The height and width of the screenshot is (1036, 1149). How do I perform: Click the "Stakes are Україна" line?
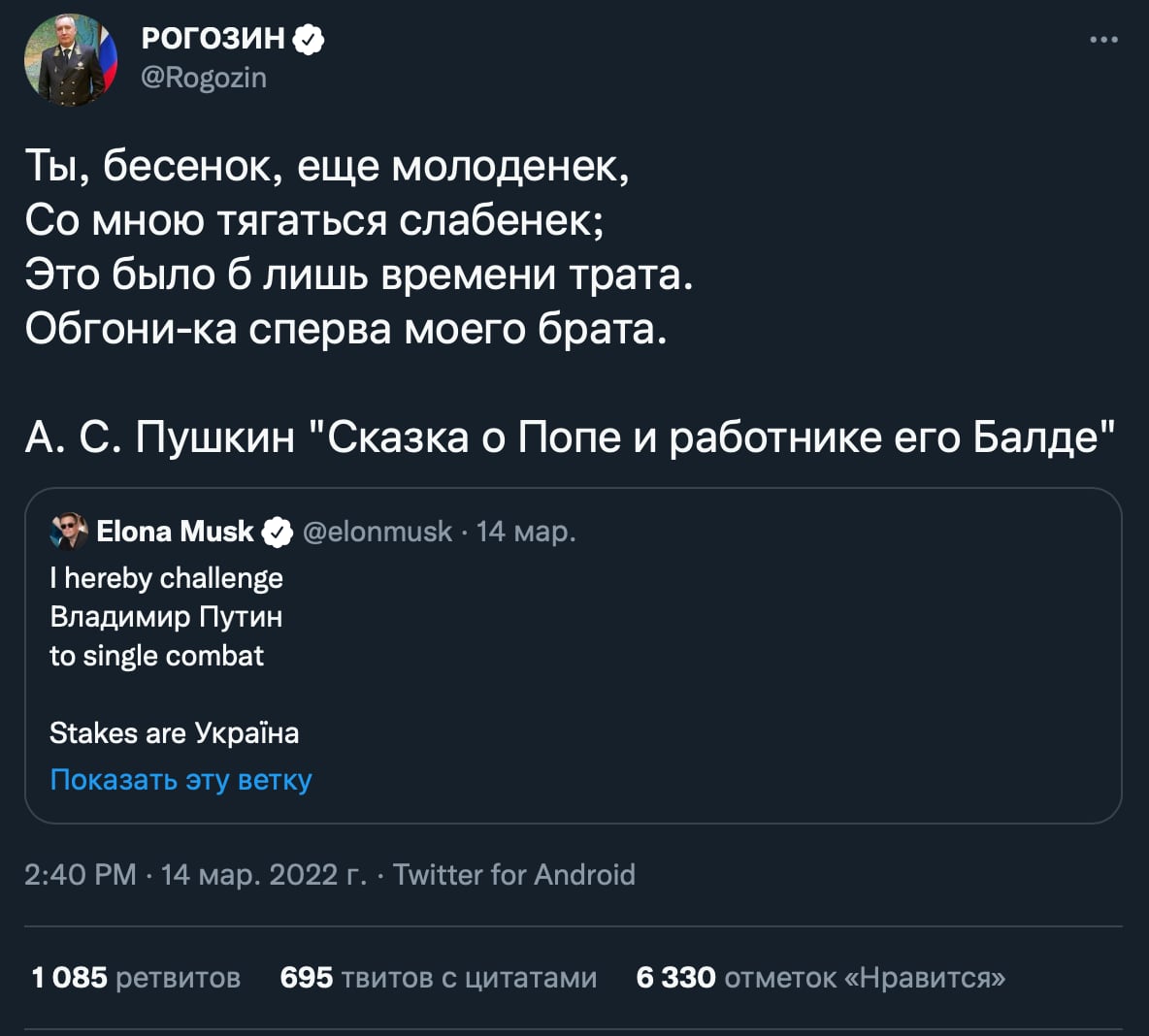tap(174, 733)
